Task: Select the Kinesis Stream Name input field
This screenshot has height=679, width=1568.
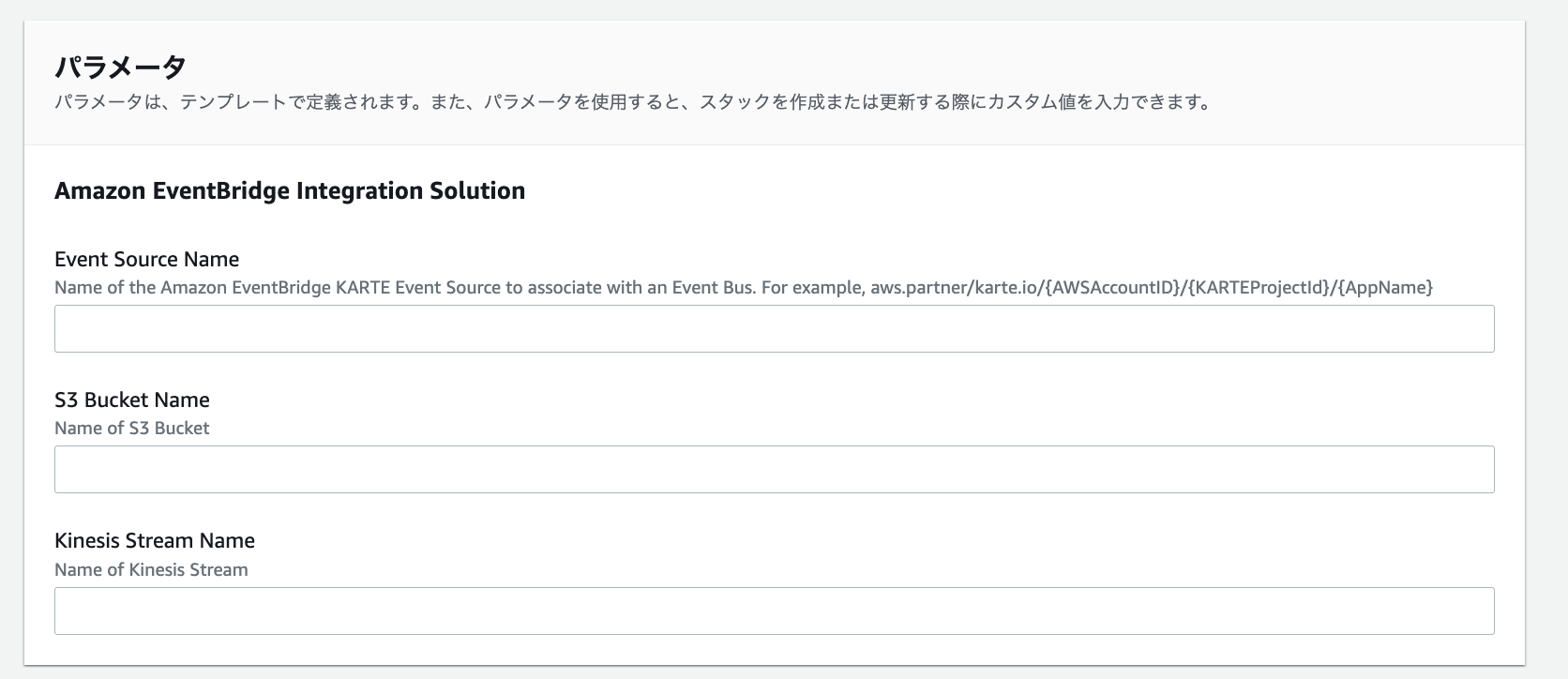Action: click(x=774, y=611)
